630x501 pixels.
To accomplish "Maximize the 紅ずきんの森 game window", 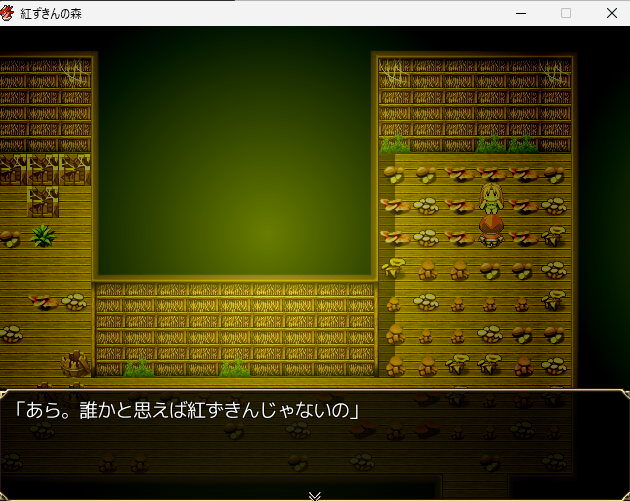I will click(566, 13).
